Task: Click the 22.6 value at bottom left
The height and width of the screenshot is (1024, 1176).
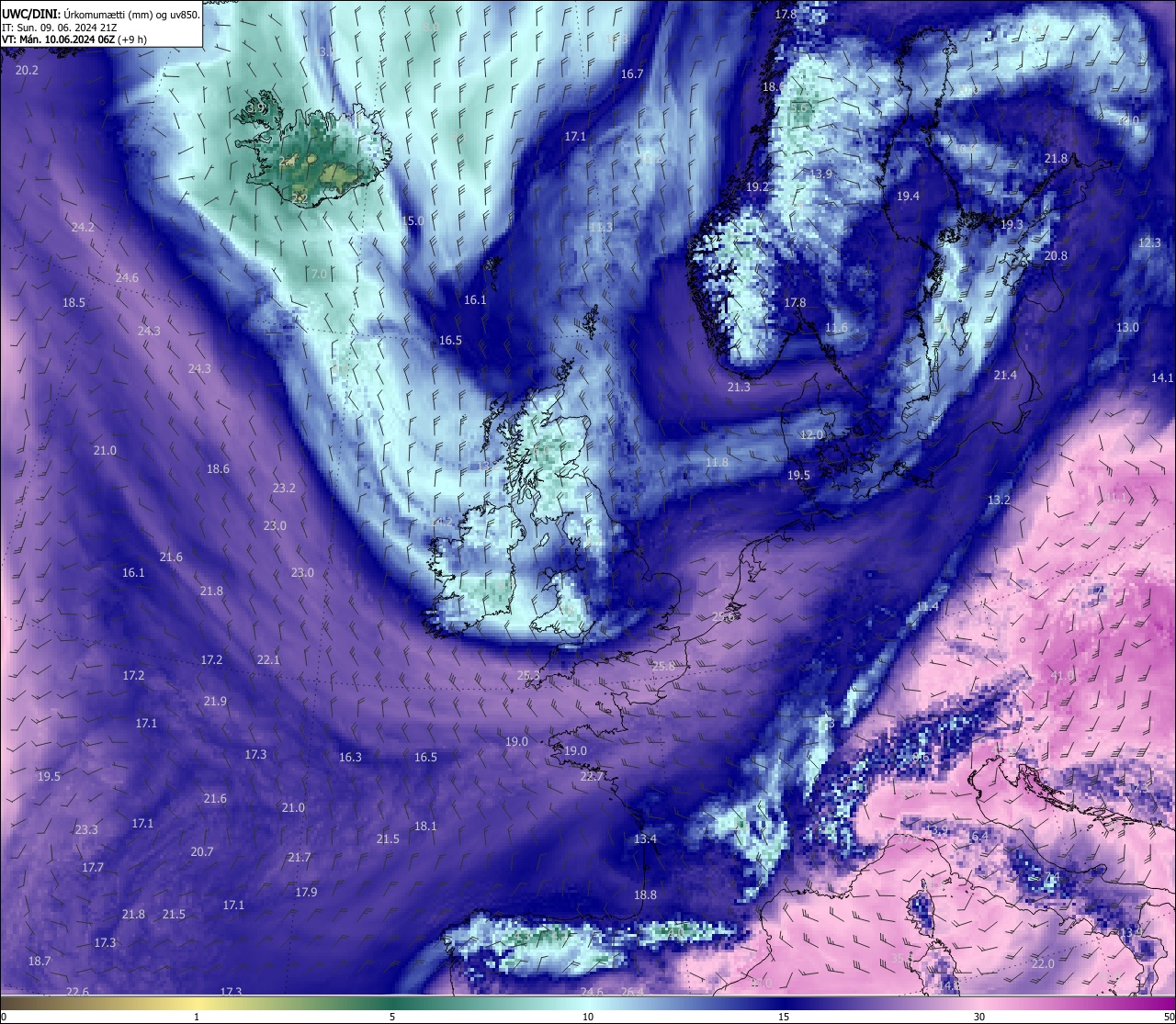Action: [78, 992]
